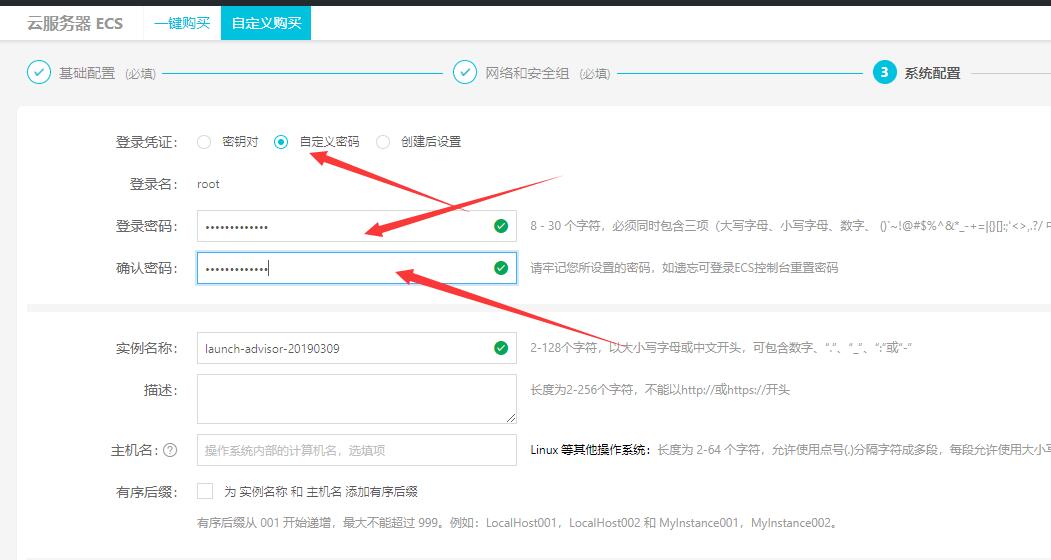Select 创建后设置 radio option
Viewport: 1051px width, 560px height.
point(383,142)
